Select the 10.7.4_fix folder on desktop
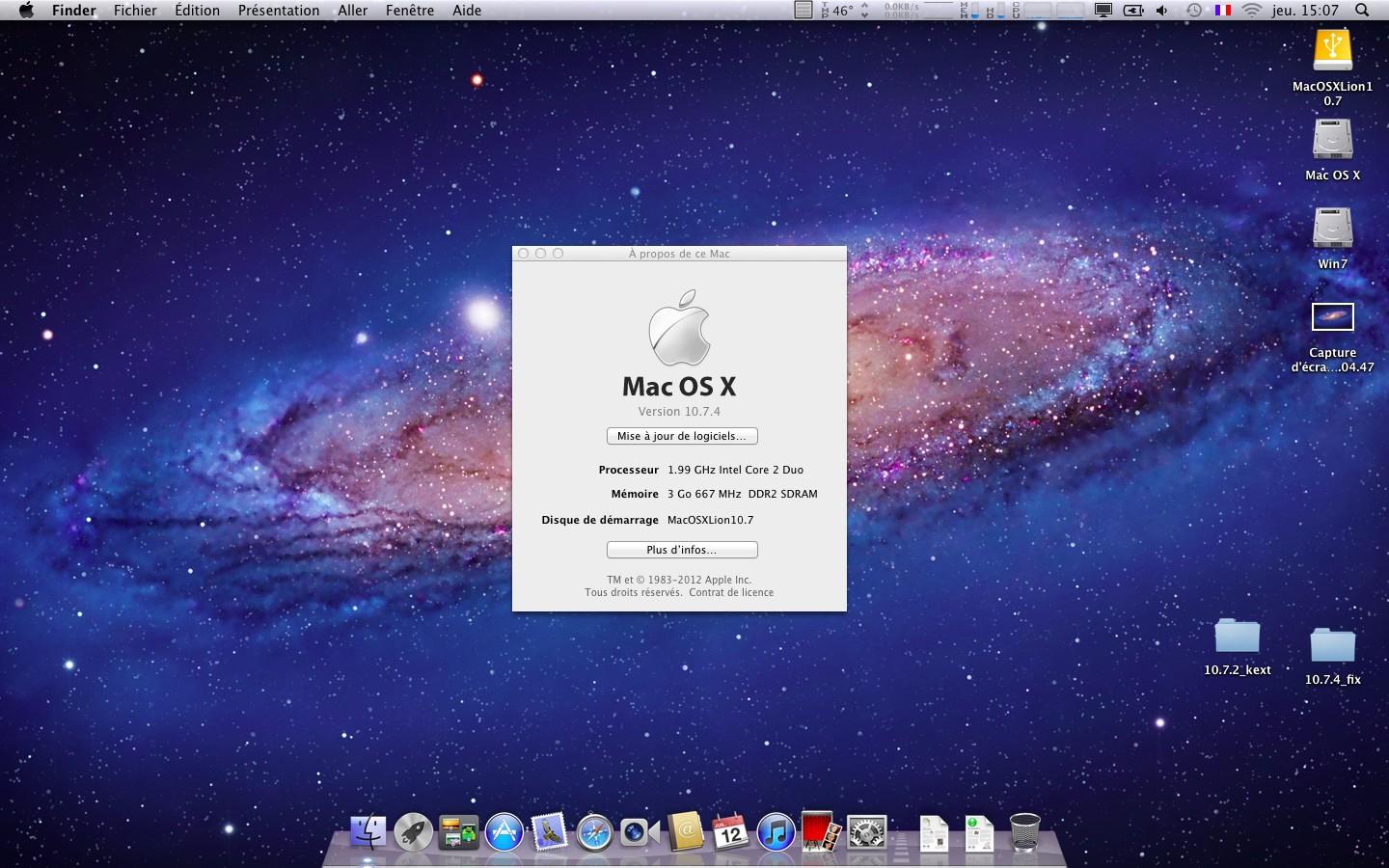Viewport: 1389px width, 868px height. [x=1332, y=644]
